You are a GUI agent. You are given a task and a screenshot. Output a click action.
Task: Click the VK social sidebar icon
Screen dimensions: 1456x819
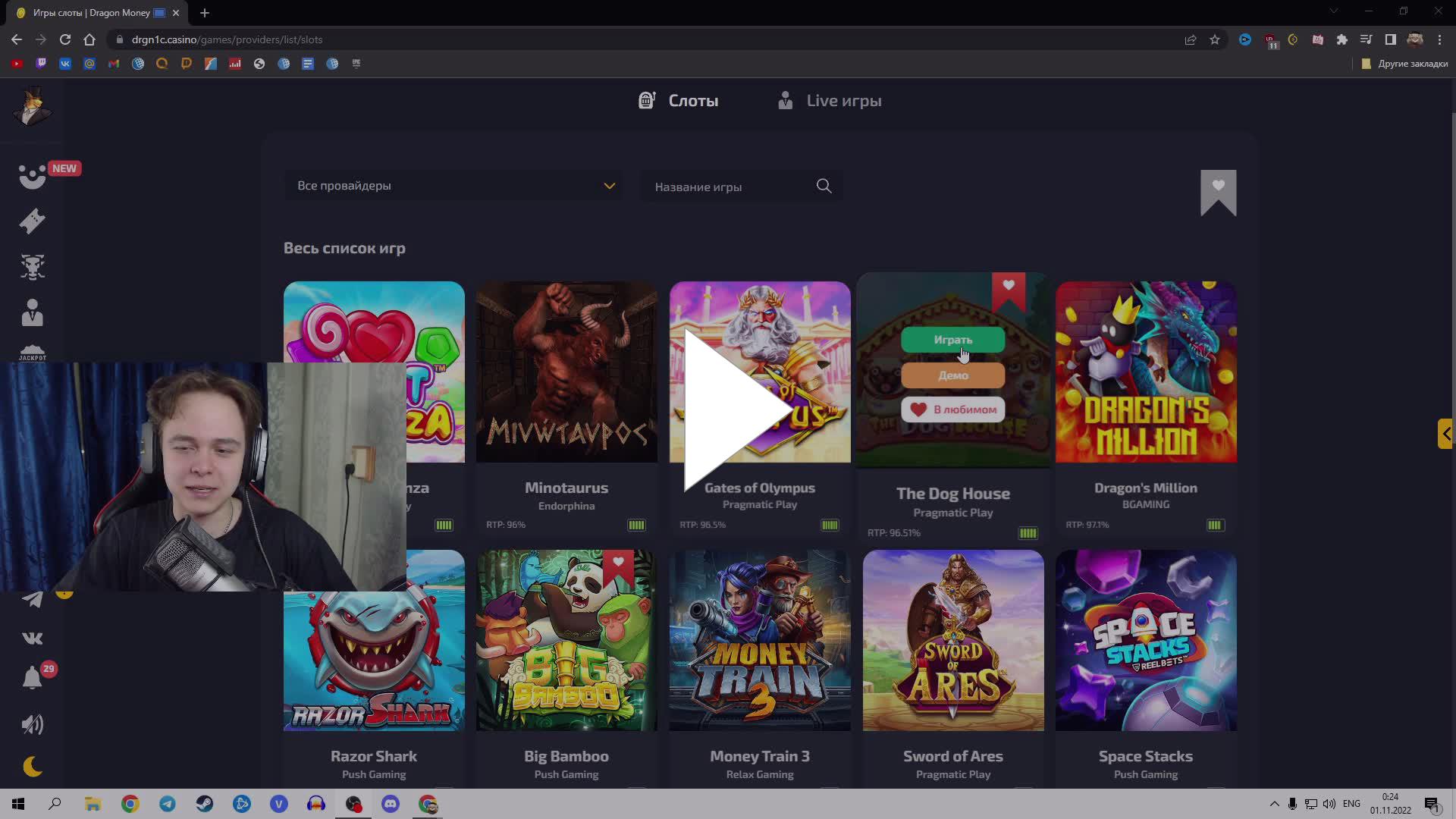(x=32, y=638)
